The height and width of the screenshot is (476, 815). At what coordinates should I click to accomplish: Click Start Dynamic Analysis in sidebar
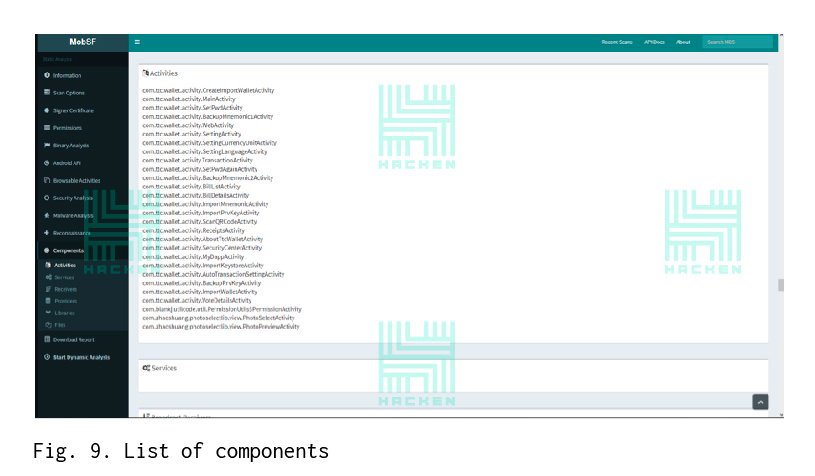click(81, 358)
